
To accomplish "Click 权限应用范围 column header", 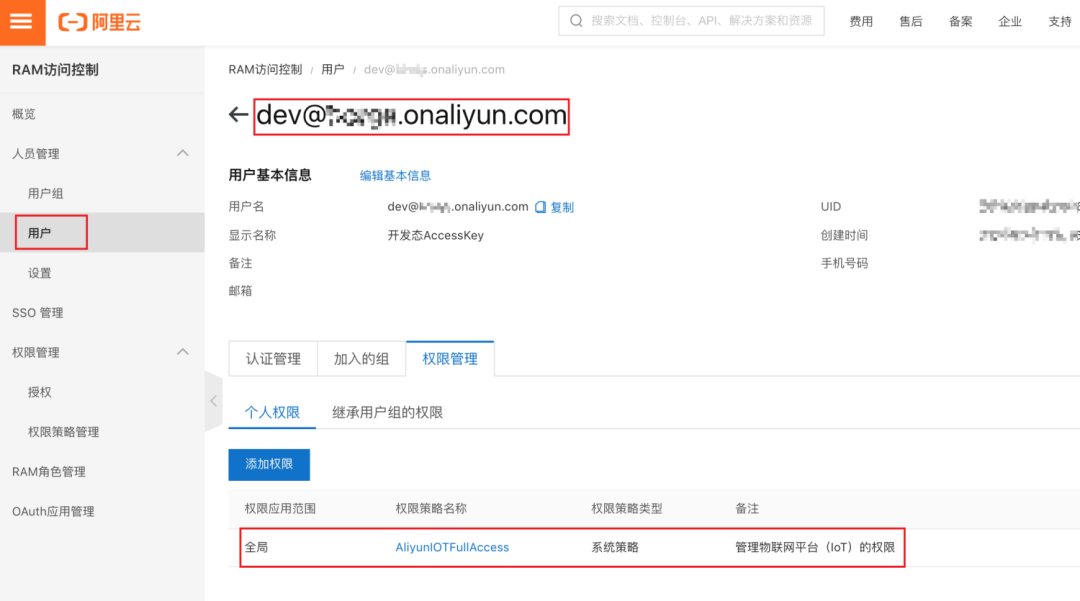I will tap(280, 509).
